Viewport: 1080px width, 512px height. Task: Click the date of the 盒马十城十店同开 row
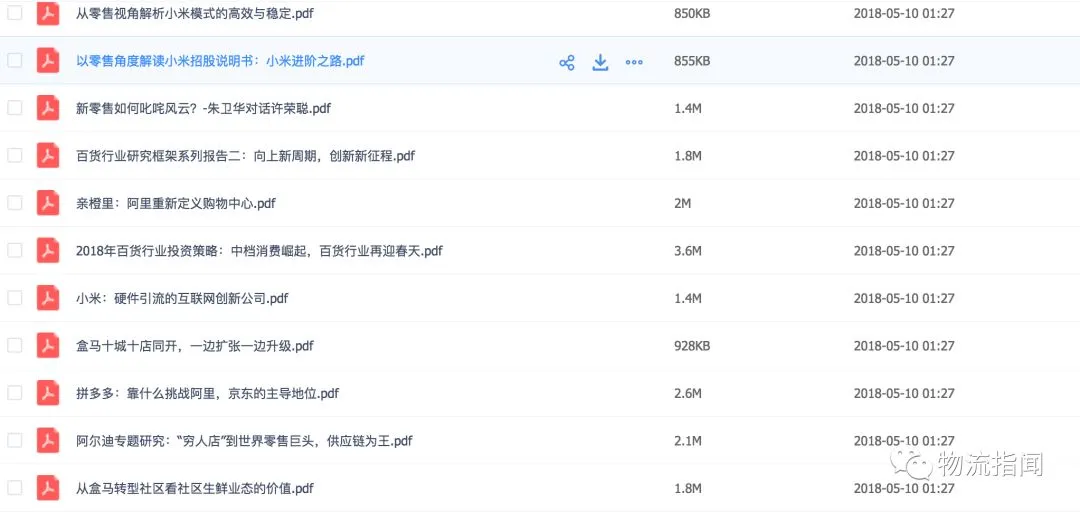point(904,346)
